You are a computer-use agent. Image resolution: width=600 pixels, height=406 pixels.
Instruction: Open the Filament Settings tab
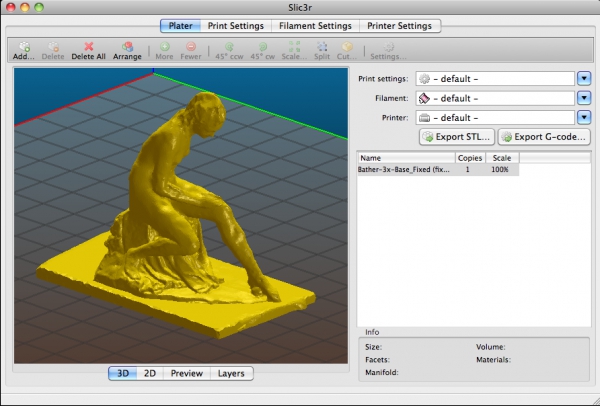317,25
